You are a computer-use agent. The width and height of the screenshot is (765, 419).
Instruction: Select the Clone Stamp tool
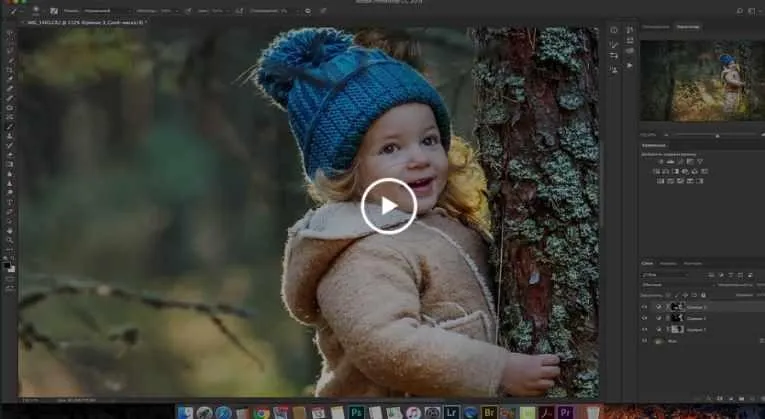click(10, 136)
